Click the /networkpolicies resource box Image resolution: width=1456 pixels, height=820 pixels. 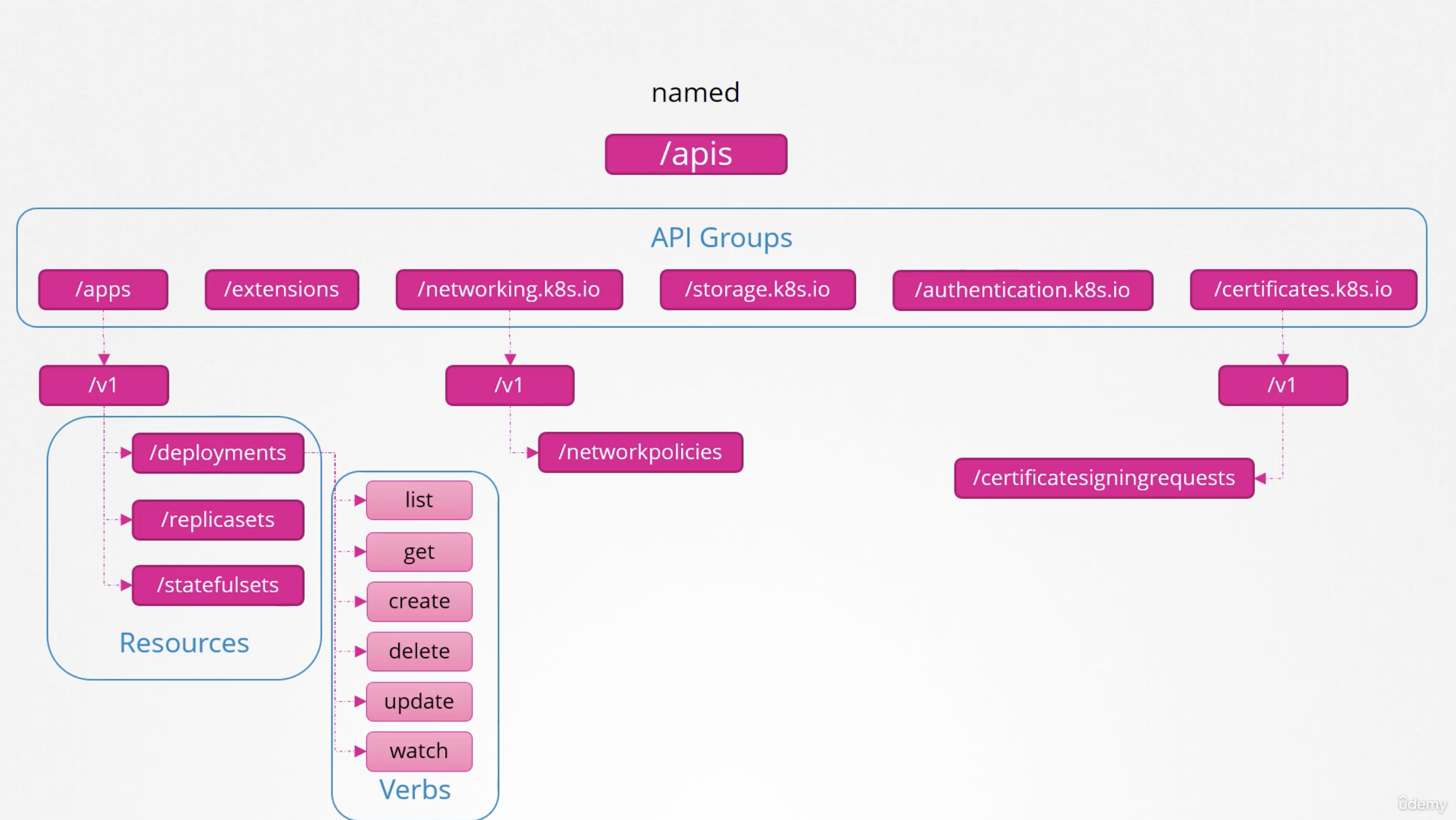(640, 451)
